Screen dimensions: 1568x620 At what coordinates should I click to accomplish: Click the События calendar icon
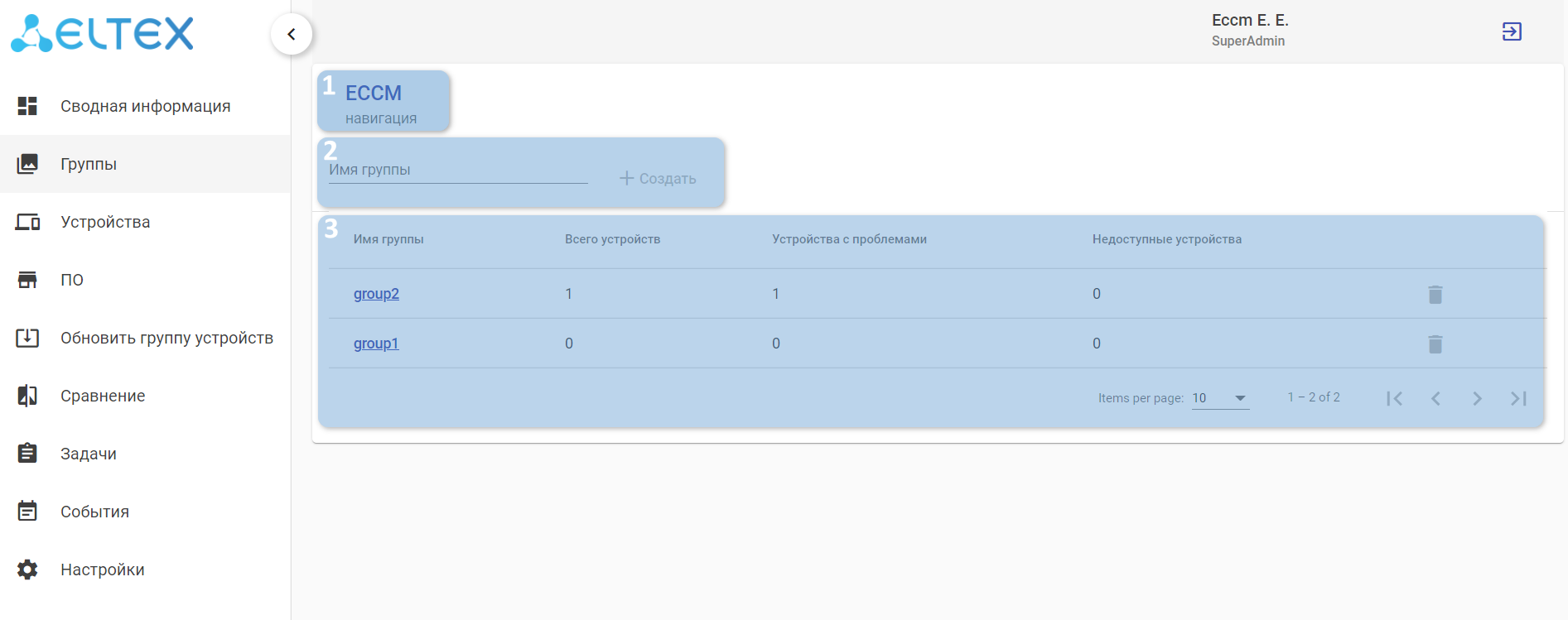pos(27,512)
